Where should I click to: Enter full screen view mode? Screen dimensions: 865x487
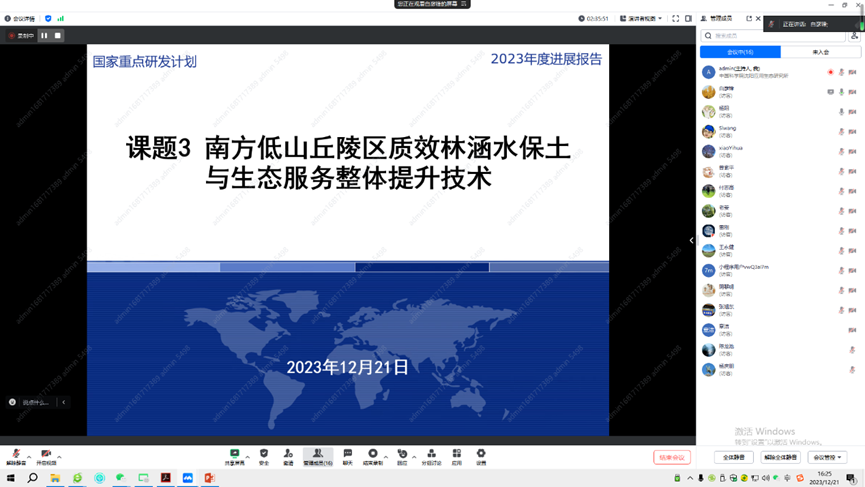coord(675,19)
